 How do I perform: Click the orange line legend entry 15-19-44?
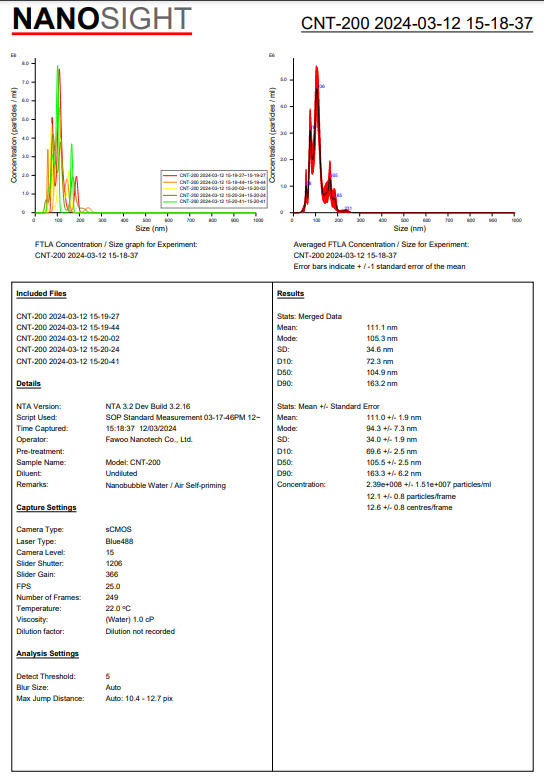click(x=214, y=182)
